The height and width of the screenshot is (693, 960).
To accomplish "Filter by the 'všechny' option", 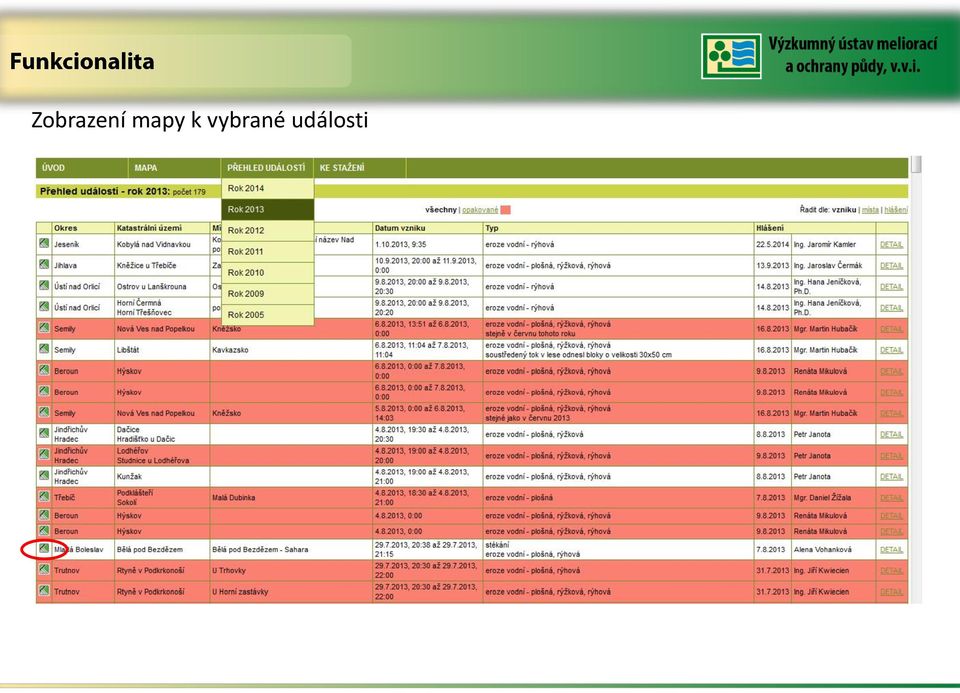I will pyautogui.click(x=441, y=210).
